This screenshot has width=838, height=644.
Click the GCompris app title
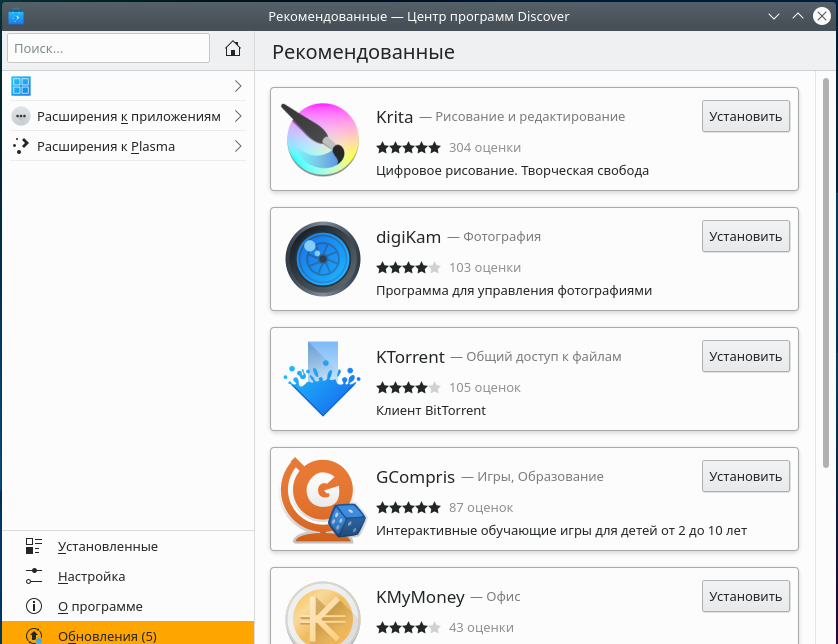(x=415, y=477)
